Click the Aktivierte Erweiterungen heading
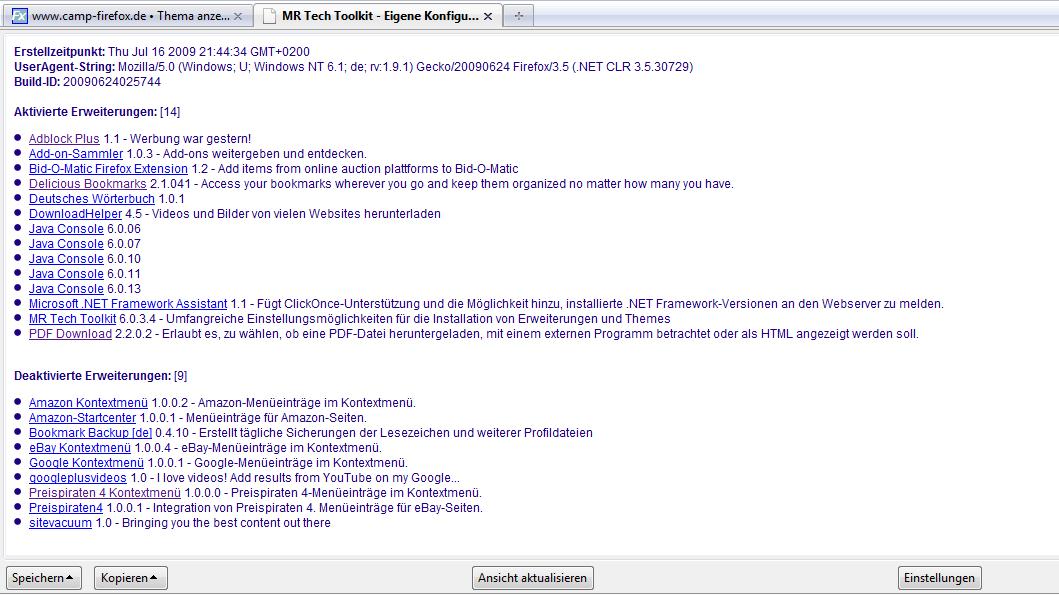 pyautogui.click(x=85, y=111)
